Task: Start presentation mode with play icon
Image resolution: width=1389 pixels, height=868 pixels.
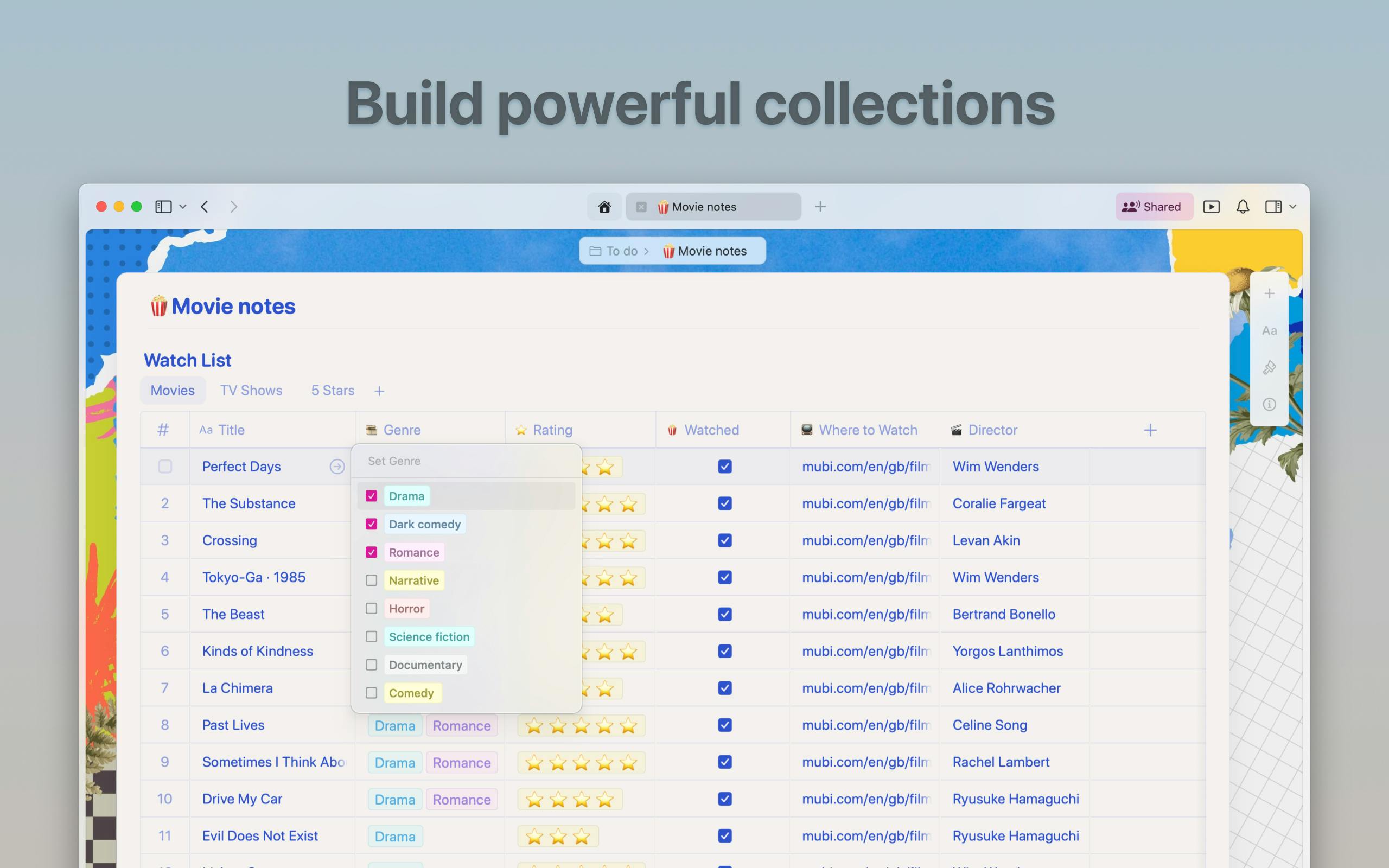Action: [1211, 207]
